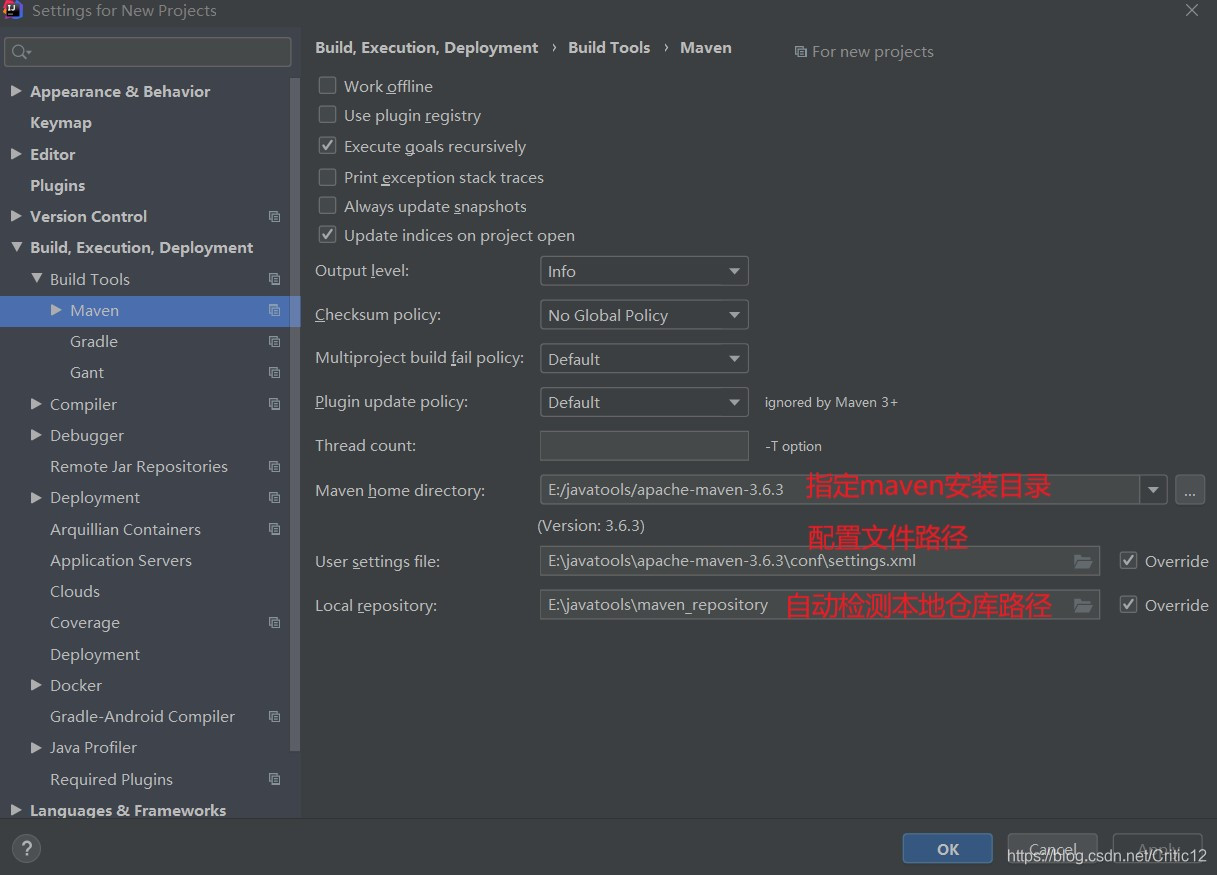
Task: Click the Local repository path field
Action: click(x=820, y=605)
